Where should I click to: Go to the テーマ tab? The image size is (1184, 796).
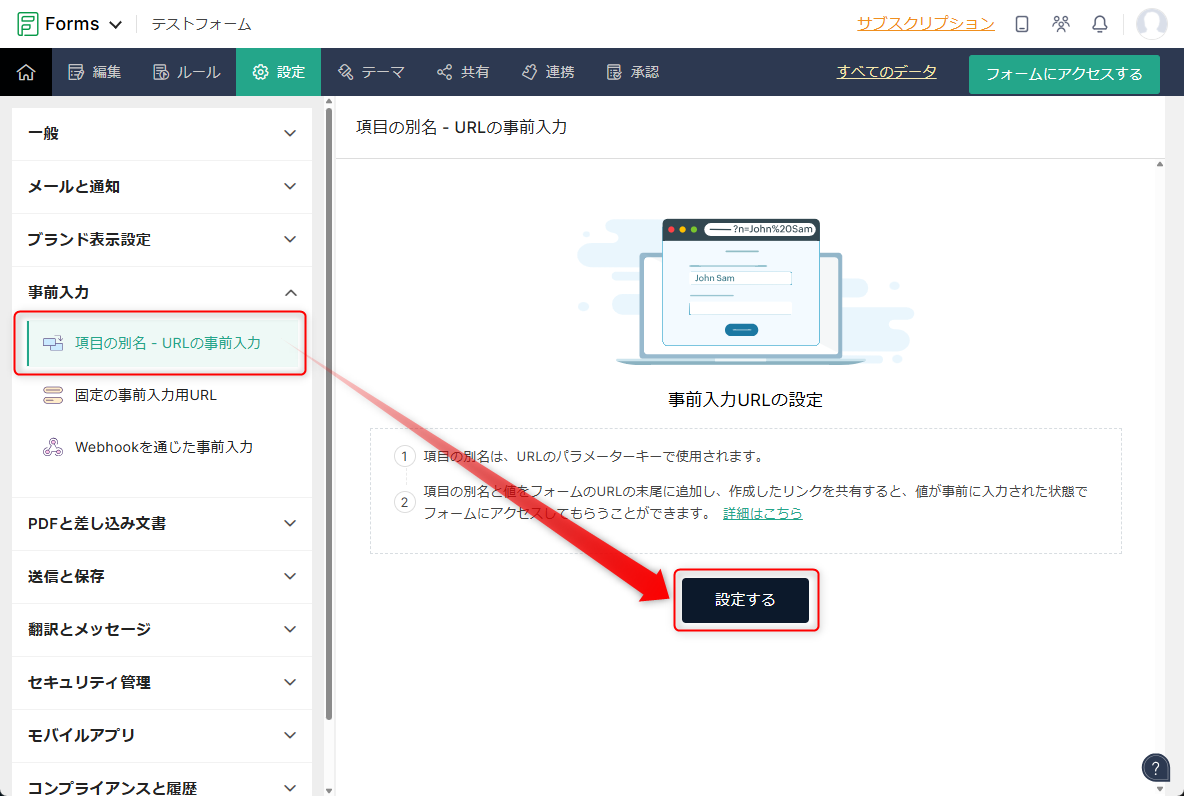tap(371, 72)
